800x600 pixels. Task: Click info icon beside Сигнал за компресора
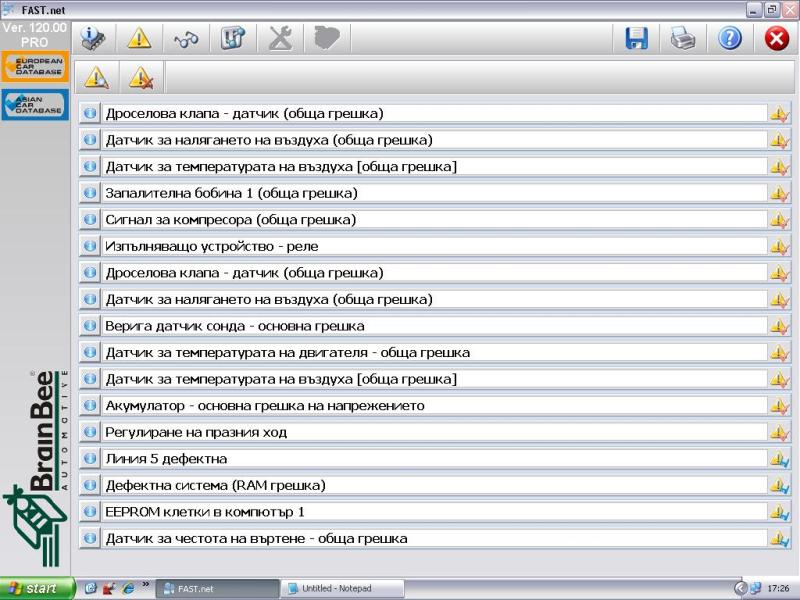88,219
